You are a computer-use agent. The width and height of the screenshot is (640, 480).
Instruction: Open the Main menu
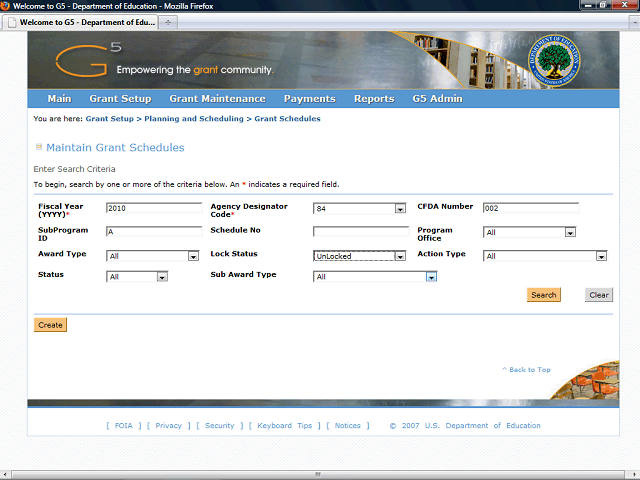59,99
